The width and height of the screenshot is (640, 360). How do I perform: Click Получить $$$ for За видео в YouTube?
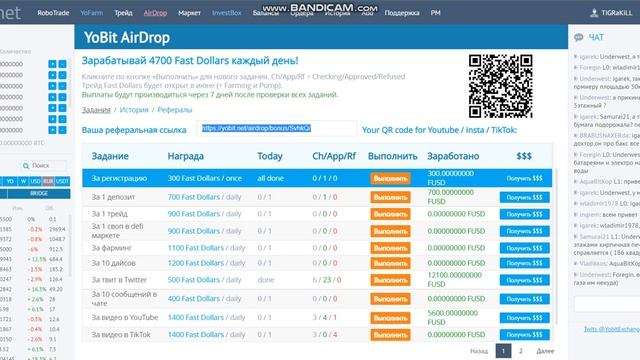pos(524,318)
